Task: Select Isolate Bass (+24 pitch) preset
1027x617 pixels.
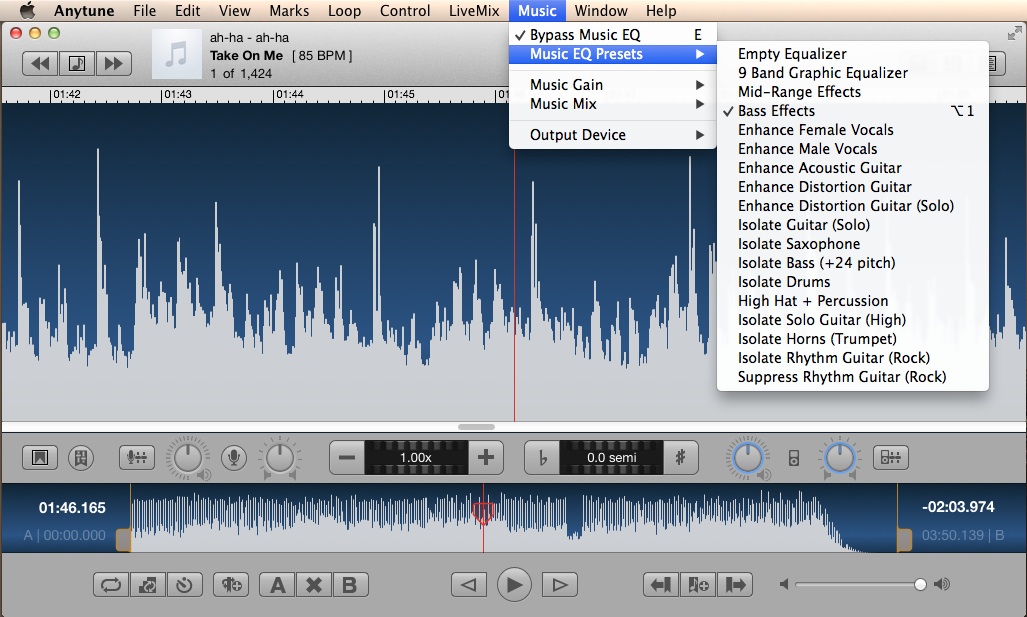Action: coord(853,263)
